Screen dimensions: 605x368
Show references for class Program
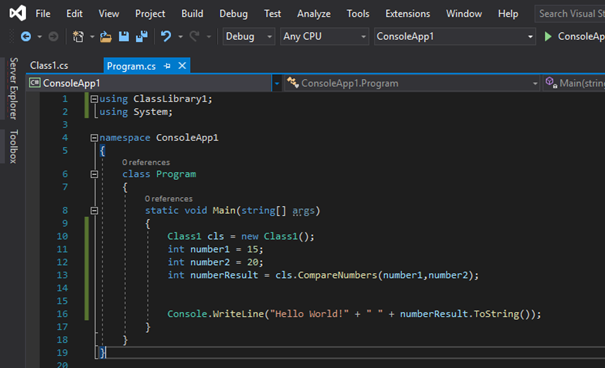pos(146,162)
